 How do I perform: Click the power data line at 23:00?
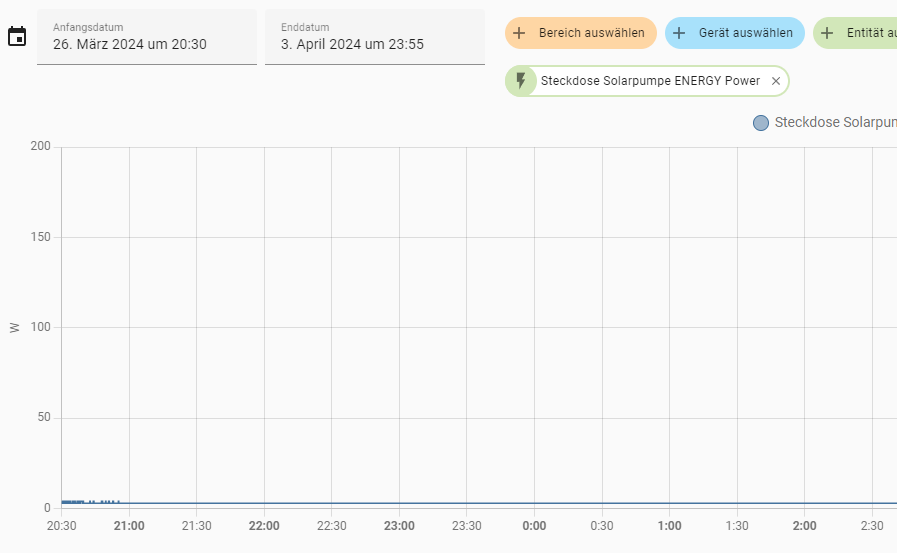click(x=399, y=503)
